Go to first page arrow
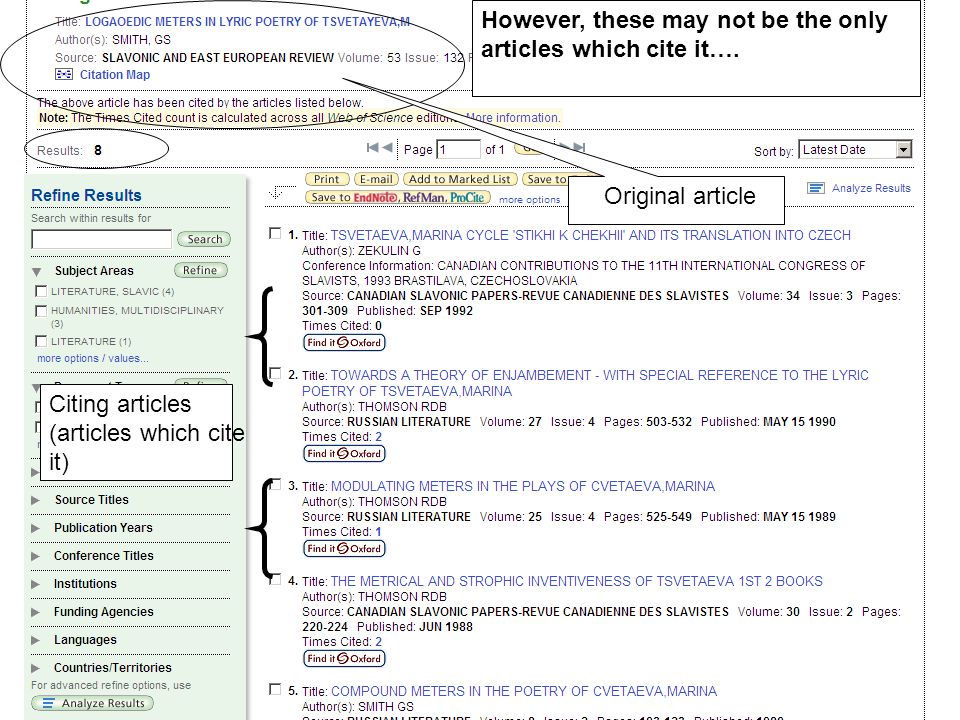Image resolution: width=960 pixels, height=720 pixels. 372,147
